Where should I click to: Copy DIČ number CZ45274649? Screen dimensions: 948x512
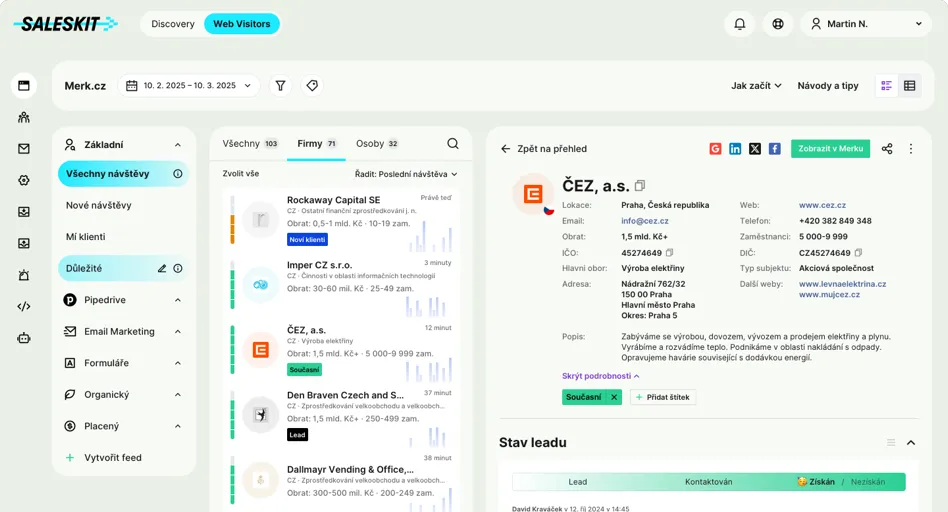[858, 253]
